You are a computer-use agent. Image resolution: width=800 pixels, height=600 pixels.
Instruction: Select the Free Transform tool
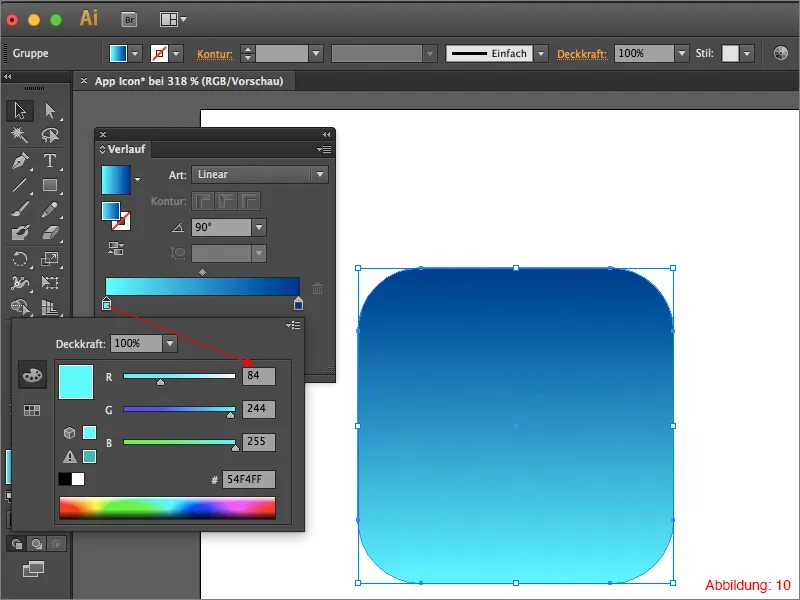coord(50,283)
